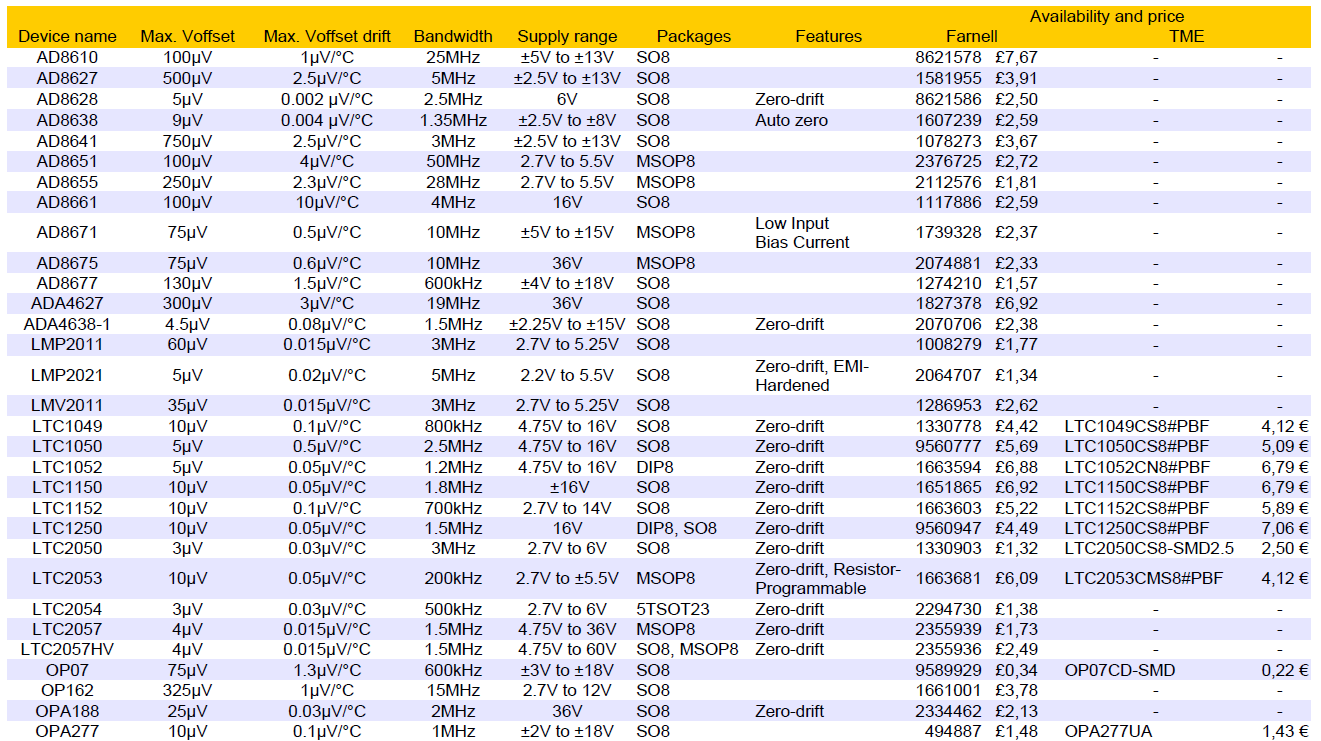
Task: Select device name AD8677
Action: 68,283
